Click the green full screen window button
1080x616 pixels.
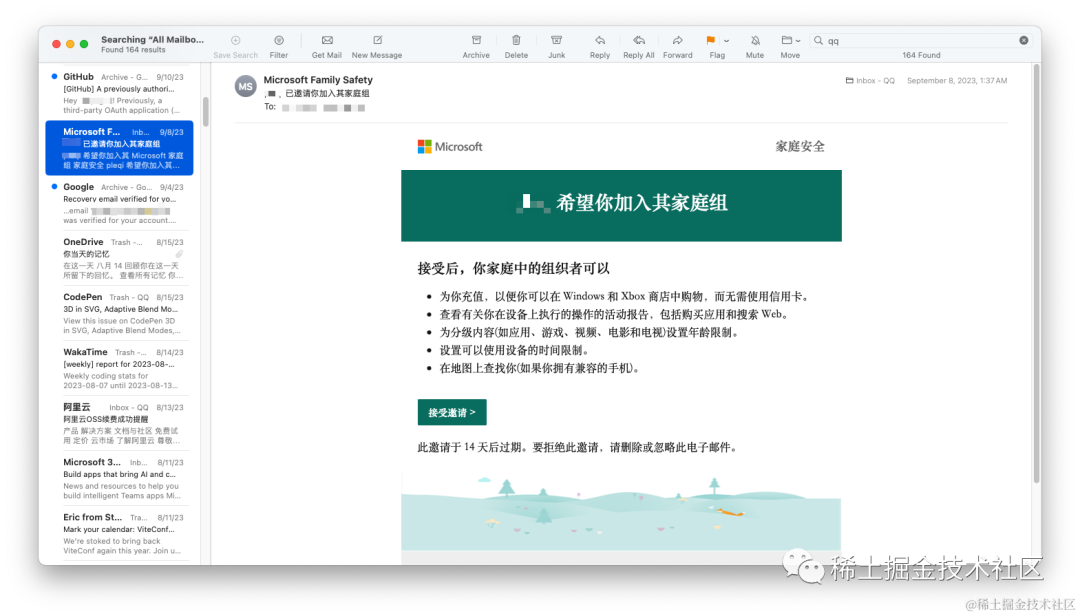coord(84,44)
